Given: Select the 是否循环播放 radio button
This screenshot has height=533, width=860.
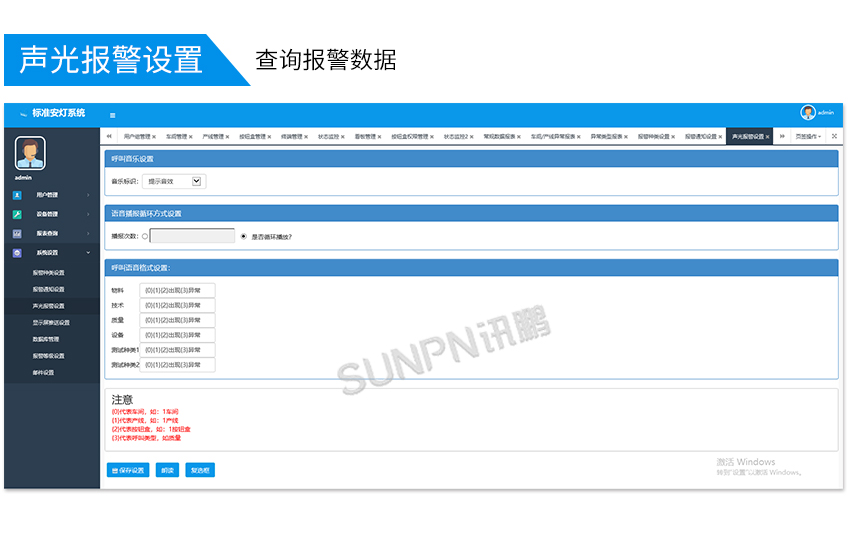Looking at the screenshot, I should (x=244, y=237).
